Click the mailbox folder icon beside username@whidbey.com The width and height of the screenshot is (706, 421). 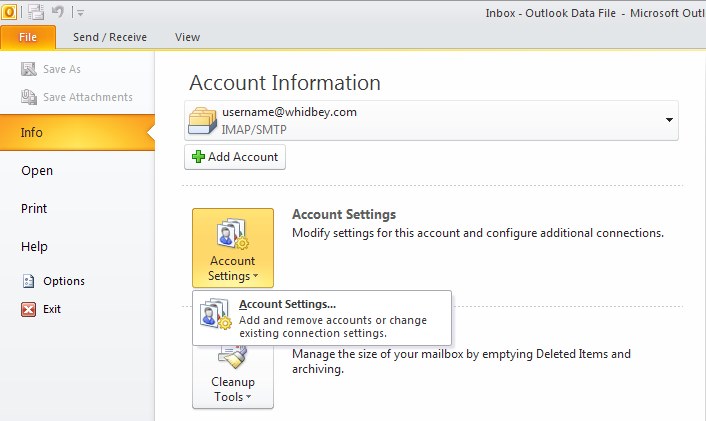202,120
